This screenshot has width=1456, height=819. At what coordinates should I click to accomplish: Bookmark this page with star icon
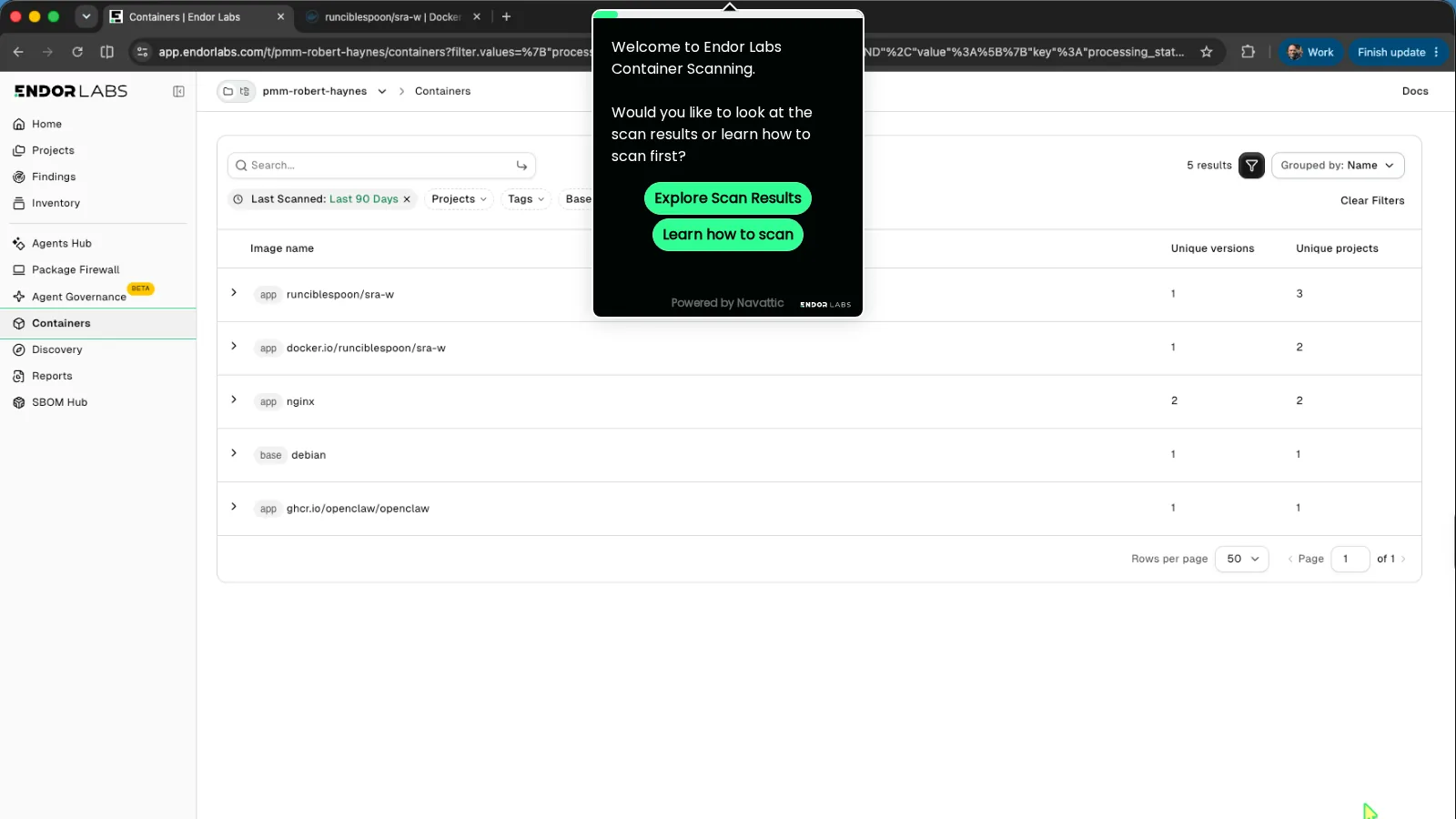click(1207, 52)
